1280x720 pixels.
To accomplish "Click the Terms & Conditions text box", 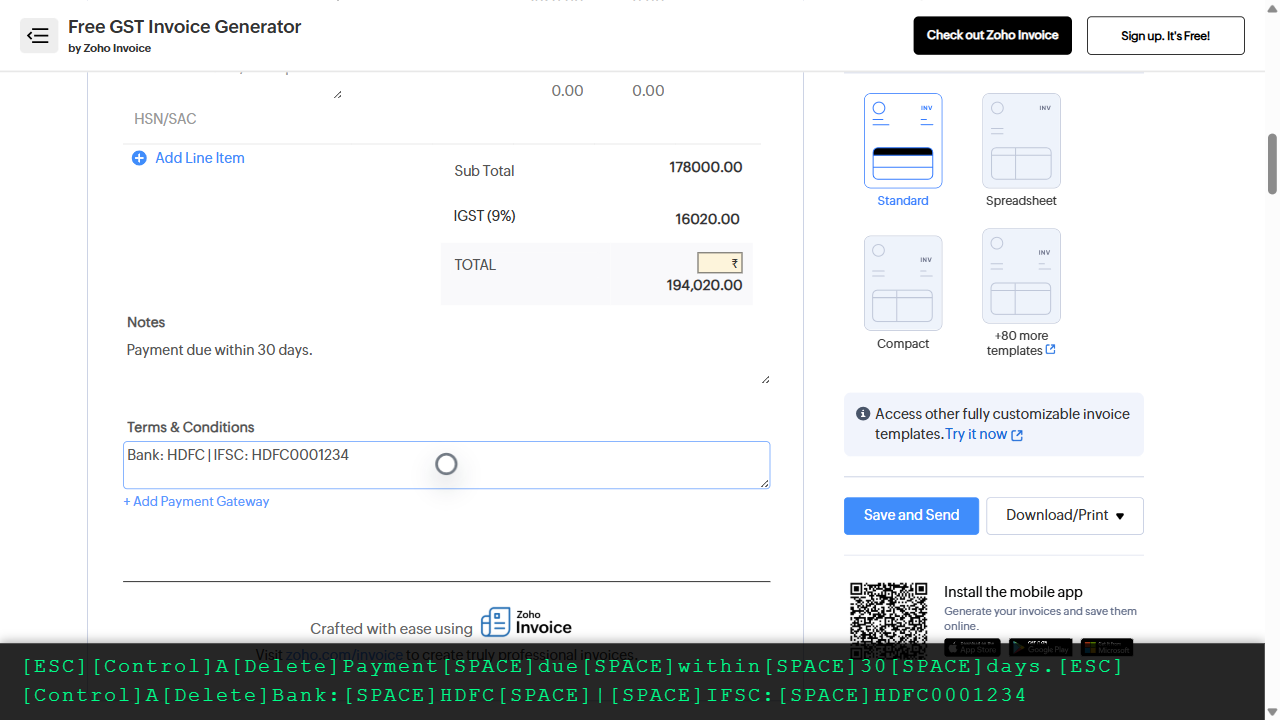I will point(446,464).
